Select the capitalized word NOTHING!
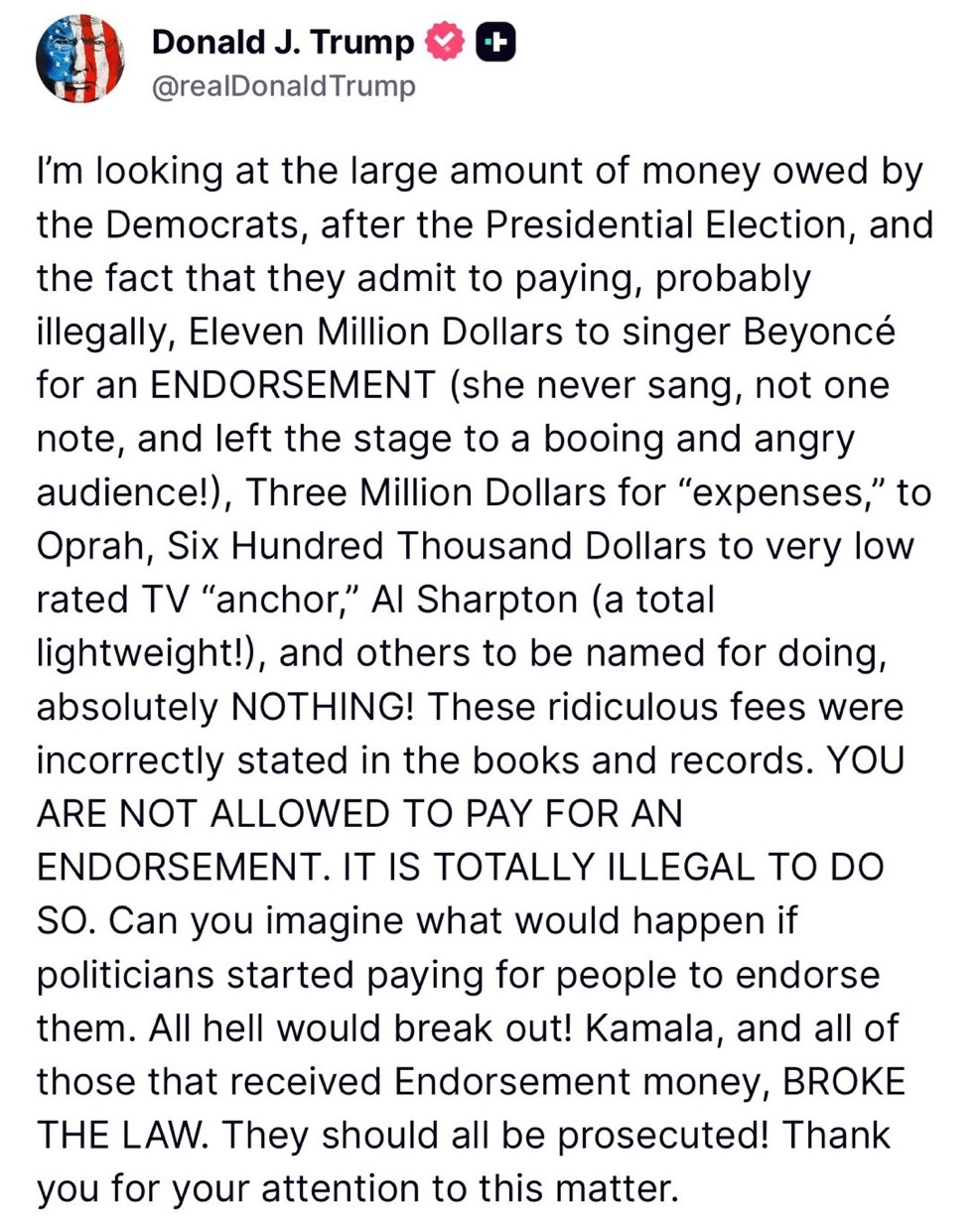The height and width of the screenshot is (1229, 980). [326, 707]
